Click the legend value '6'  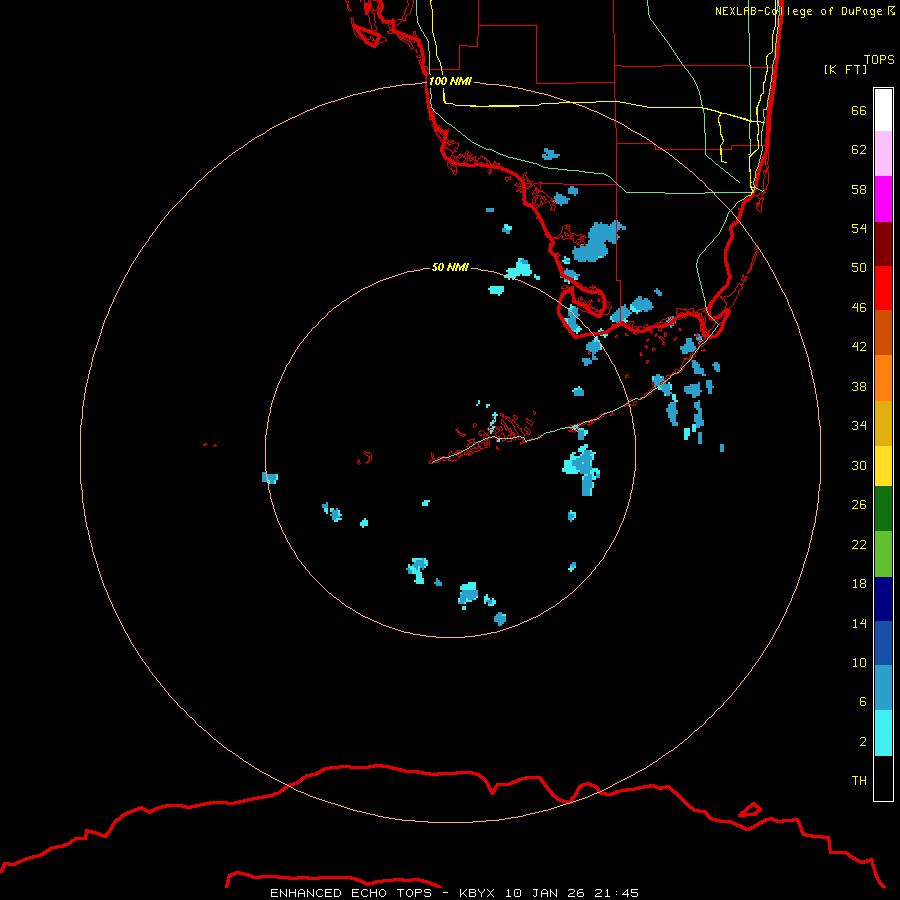point(863,701)
